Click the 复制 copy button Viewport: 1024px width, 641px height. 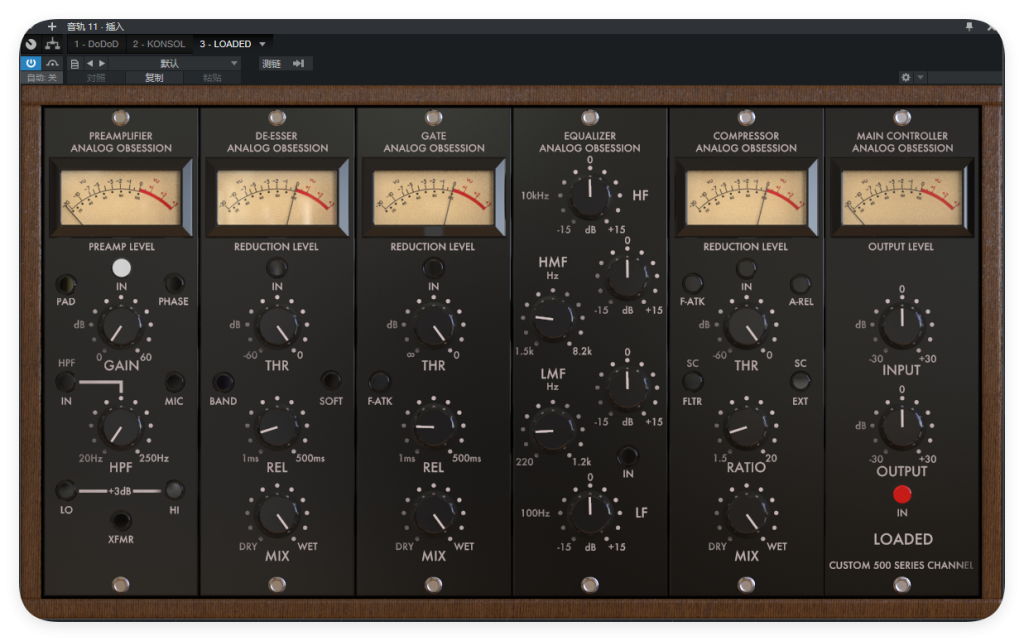154,78
